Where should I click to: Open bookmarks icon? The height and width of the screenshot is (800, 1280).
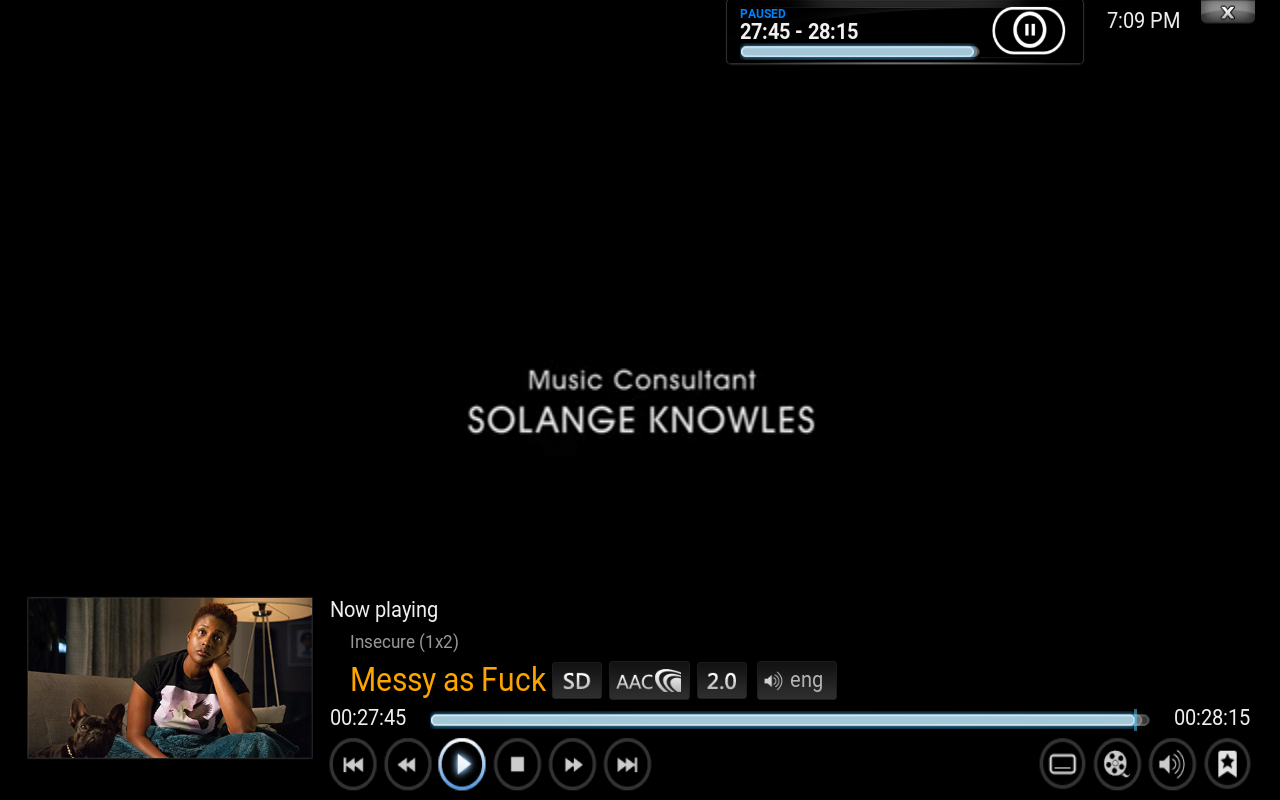pos(1227,765)
